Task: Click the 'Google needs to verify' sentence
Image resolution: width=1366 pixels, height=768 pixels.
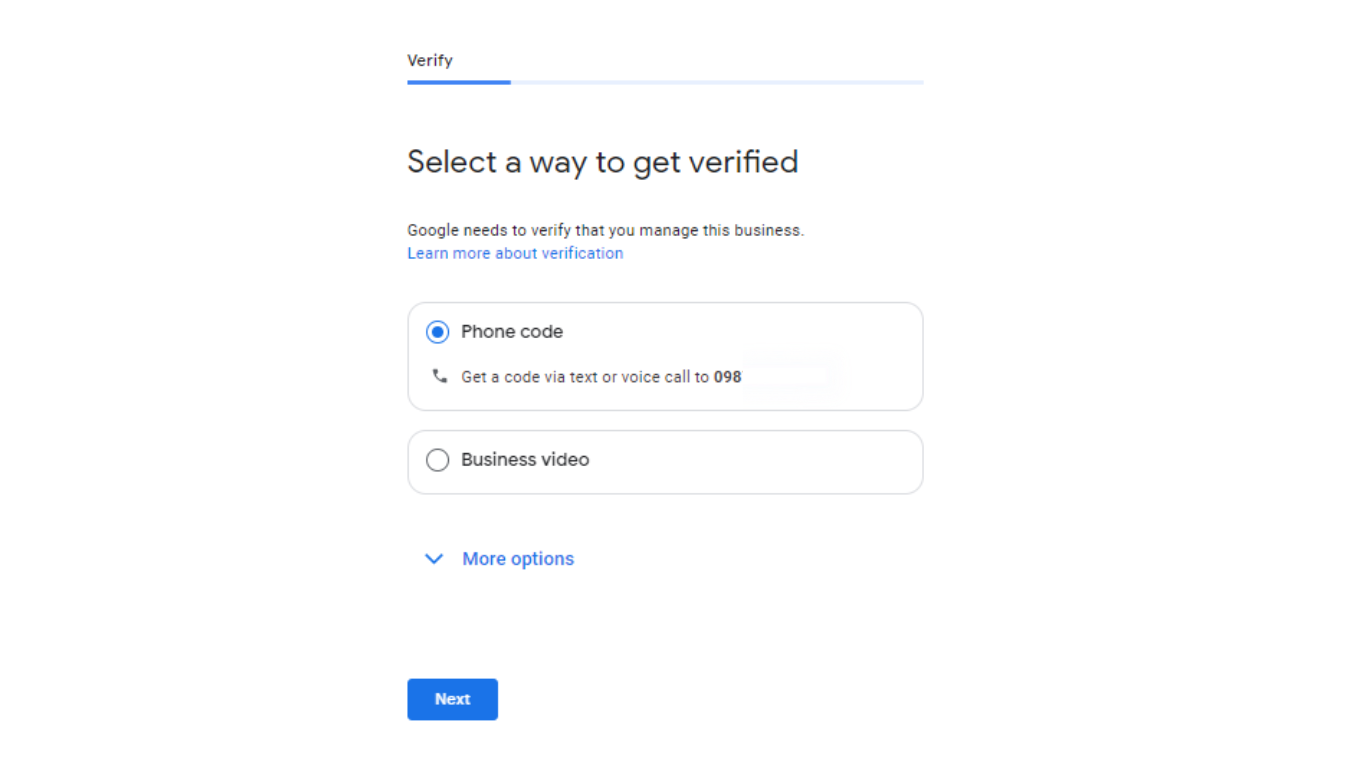Action: point(605,231)
